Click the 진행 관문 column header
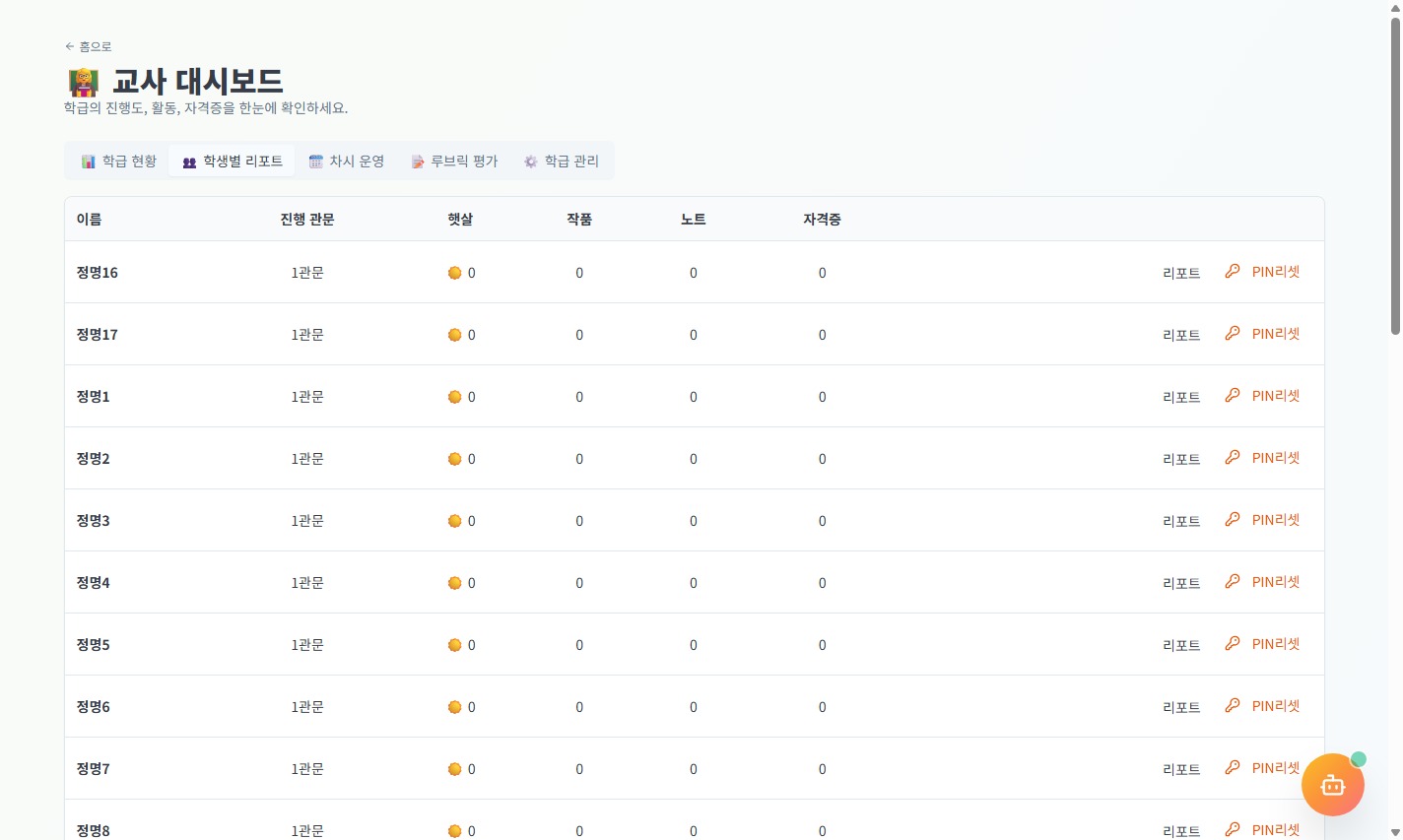The width and height of the screenshot is (1403, 840). [307, 219]
